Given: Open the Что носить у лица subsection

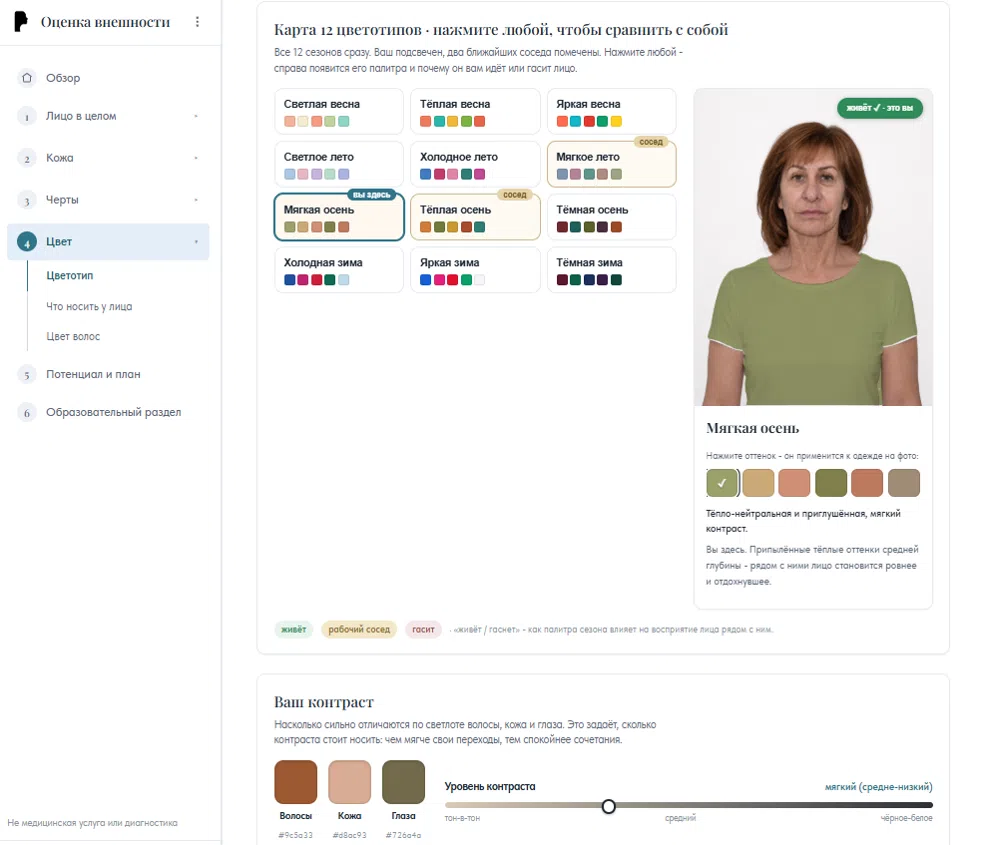Looking at the screenshot, I should tap(89, 307).
